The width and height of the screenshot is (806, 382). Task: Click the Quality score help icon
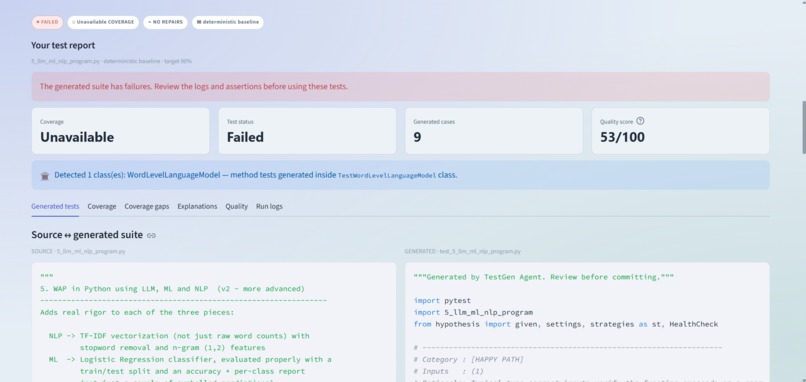640,121
